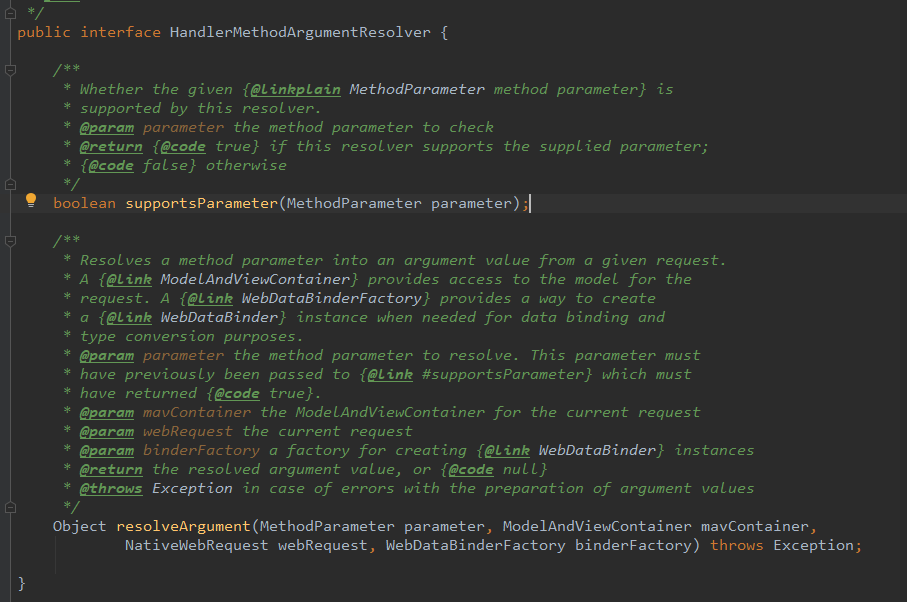Click the yellow lightbulb intention icon

tap(31, 201)
